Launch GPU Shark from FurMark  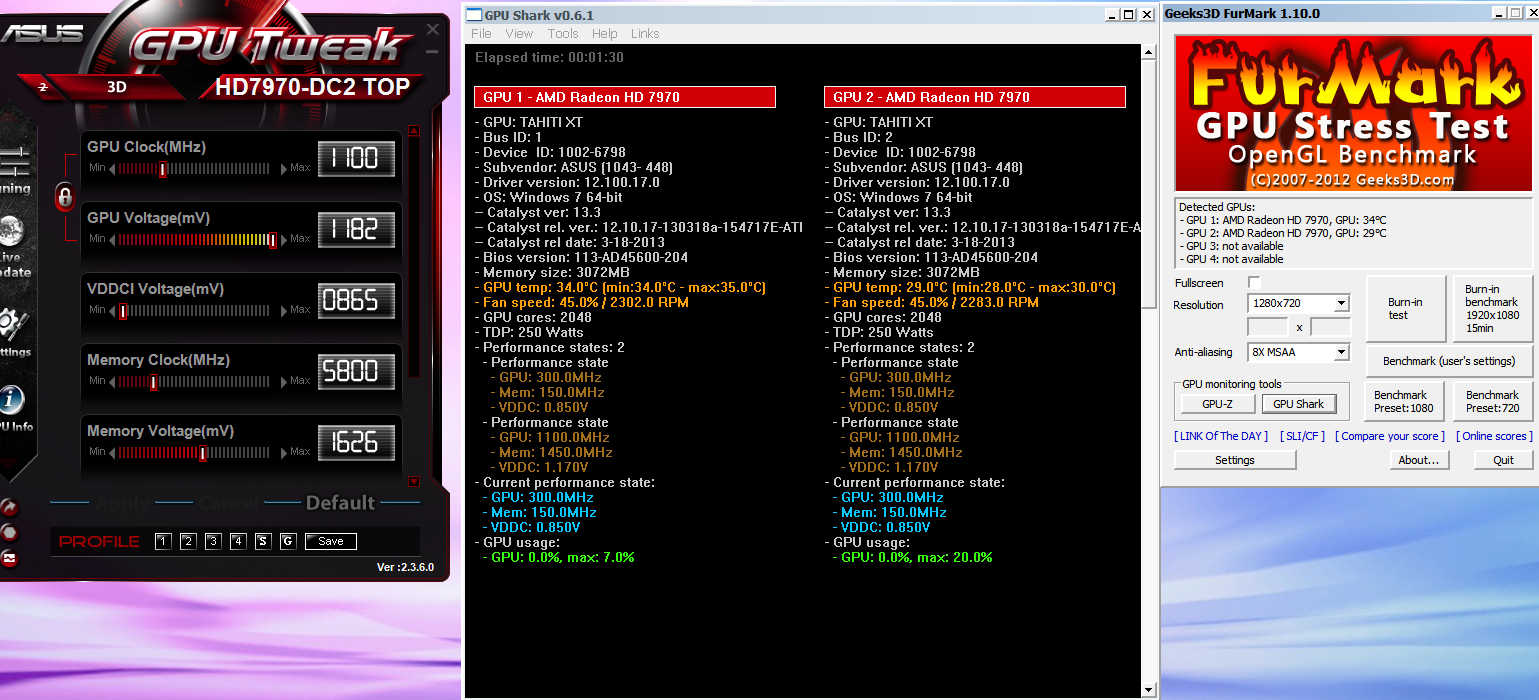coord(1298,404)
